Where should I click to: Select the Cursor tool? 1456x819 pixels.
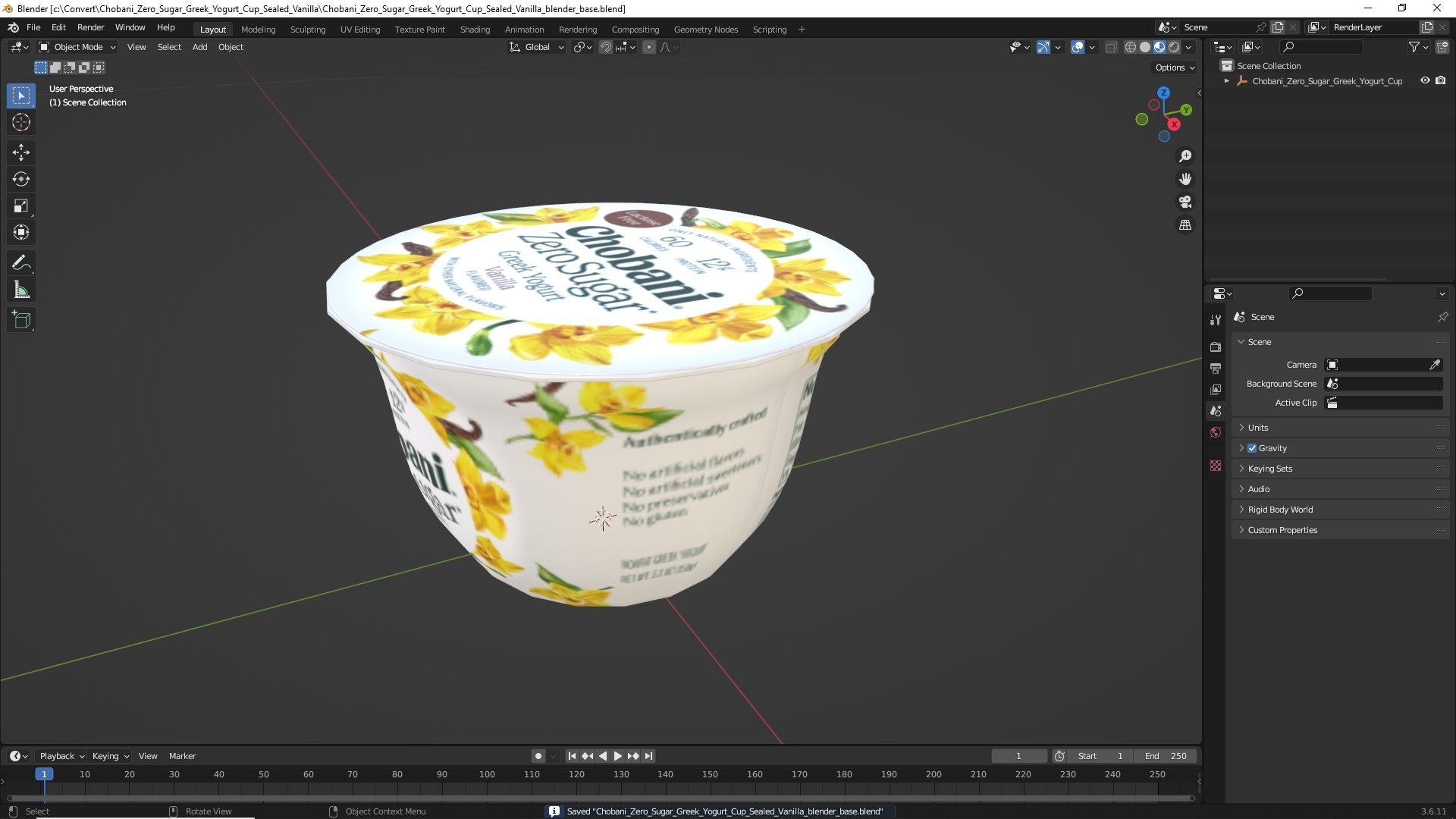tap(21, 122)
